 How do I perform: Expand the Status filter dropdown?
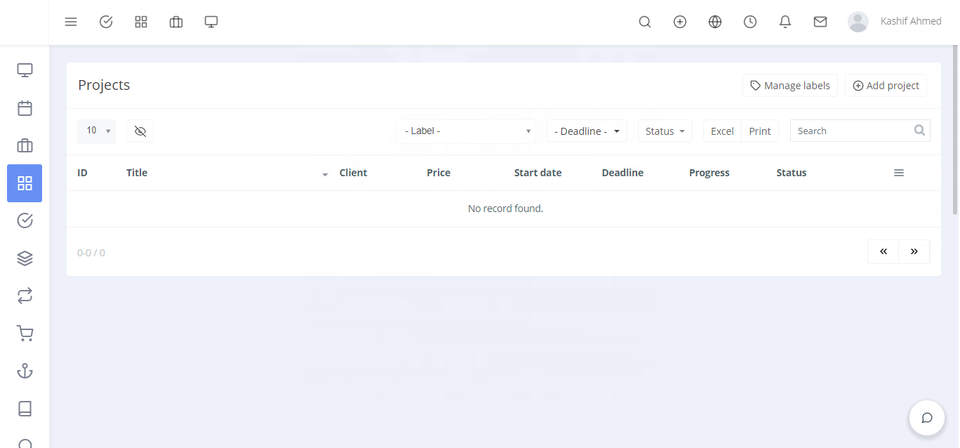pyautogui.click(x=665, y=131)
